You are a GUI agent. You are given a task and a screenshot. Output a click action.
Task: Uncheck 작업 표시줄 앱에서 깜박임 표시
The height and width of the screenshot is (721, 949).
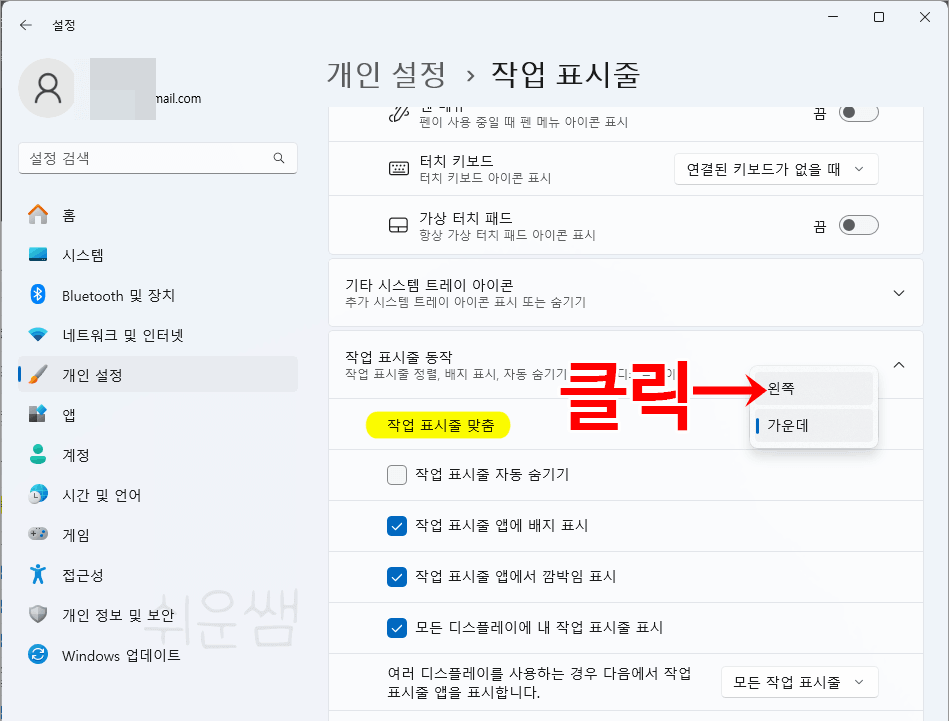[397, 576]
